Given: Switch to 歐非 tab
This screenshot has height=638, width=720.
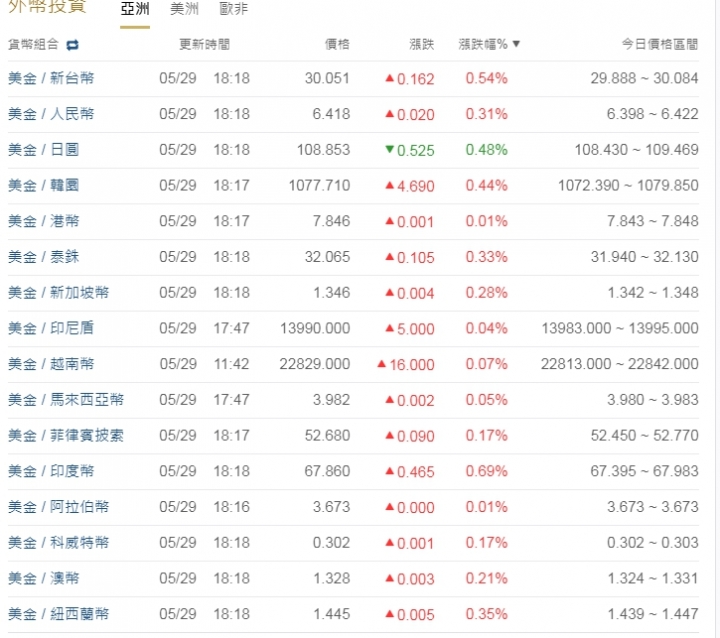Looking at the screenshot, I should click(234, 9).
